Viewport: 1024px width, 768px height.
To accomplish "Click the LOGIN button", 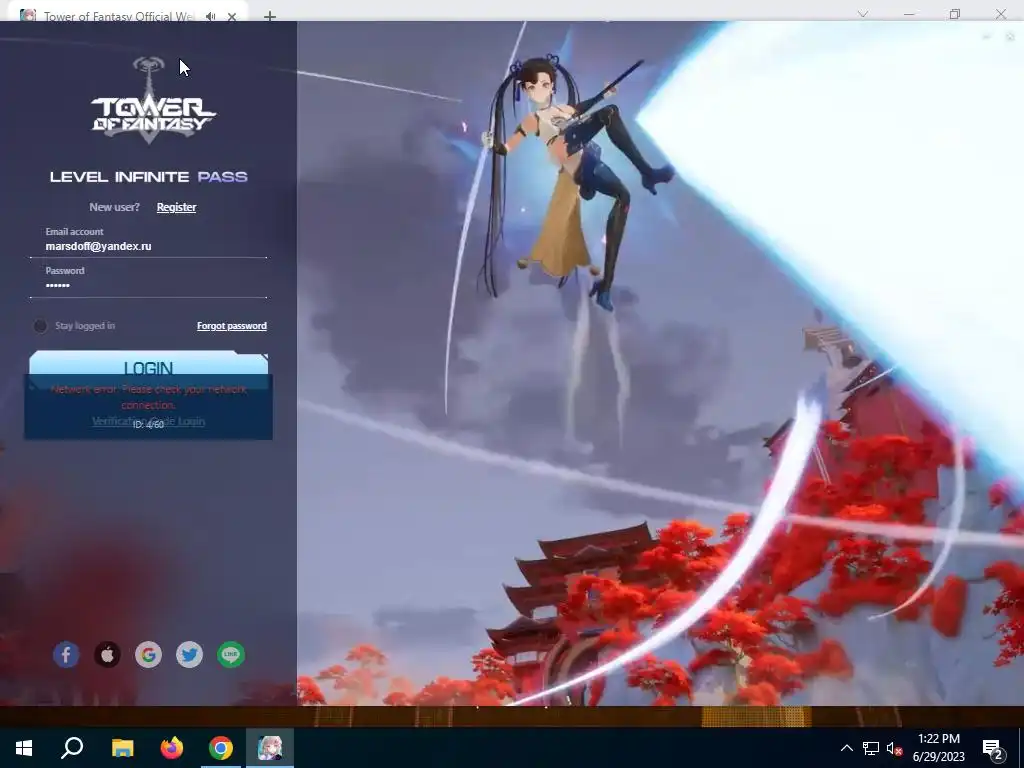I will coord(149,366).
